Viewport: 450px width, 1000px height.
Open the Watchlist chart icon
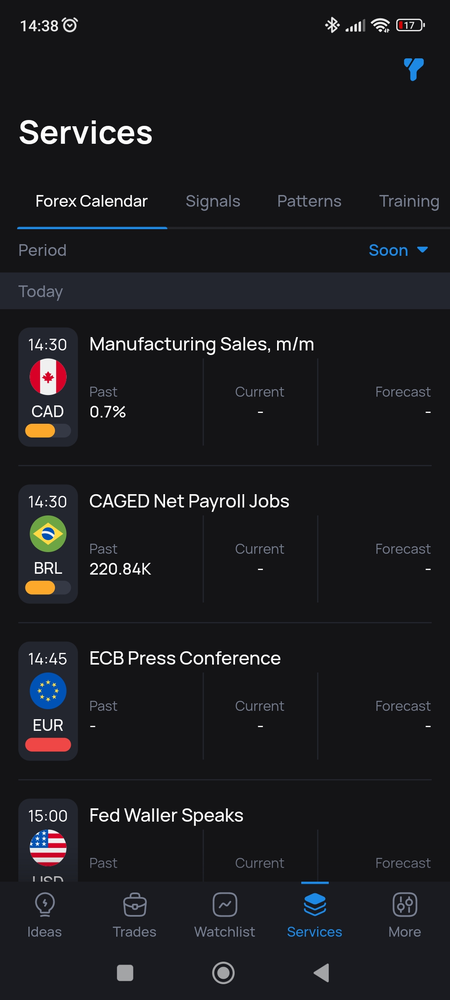coord(224,904)
